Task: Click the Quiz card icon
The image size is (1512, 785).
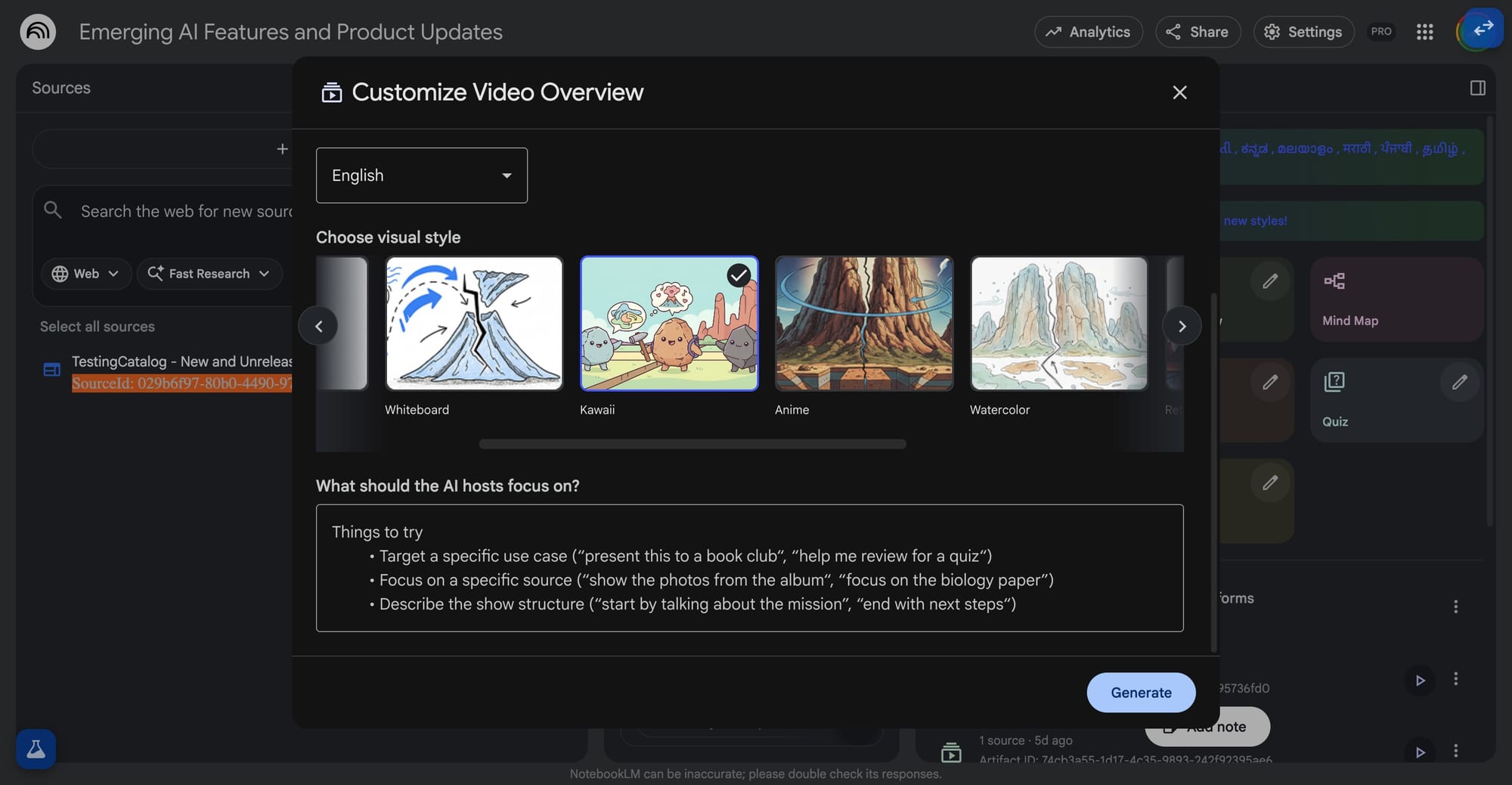Action: [1334, 382]
